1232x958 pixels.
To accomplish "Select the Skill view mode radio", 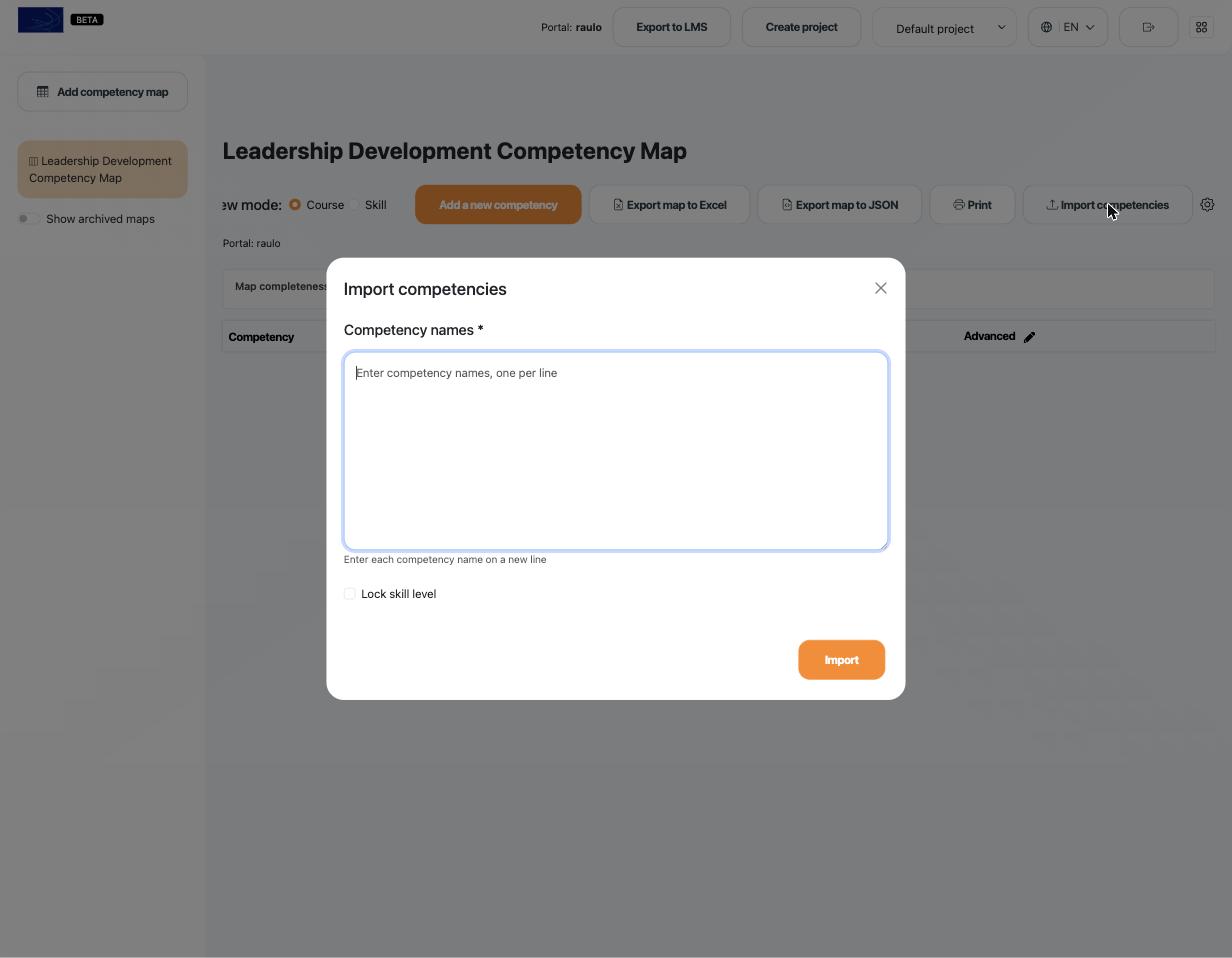I will click(x=354, y=205).
